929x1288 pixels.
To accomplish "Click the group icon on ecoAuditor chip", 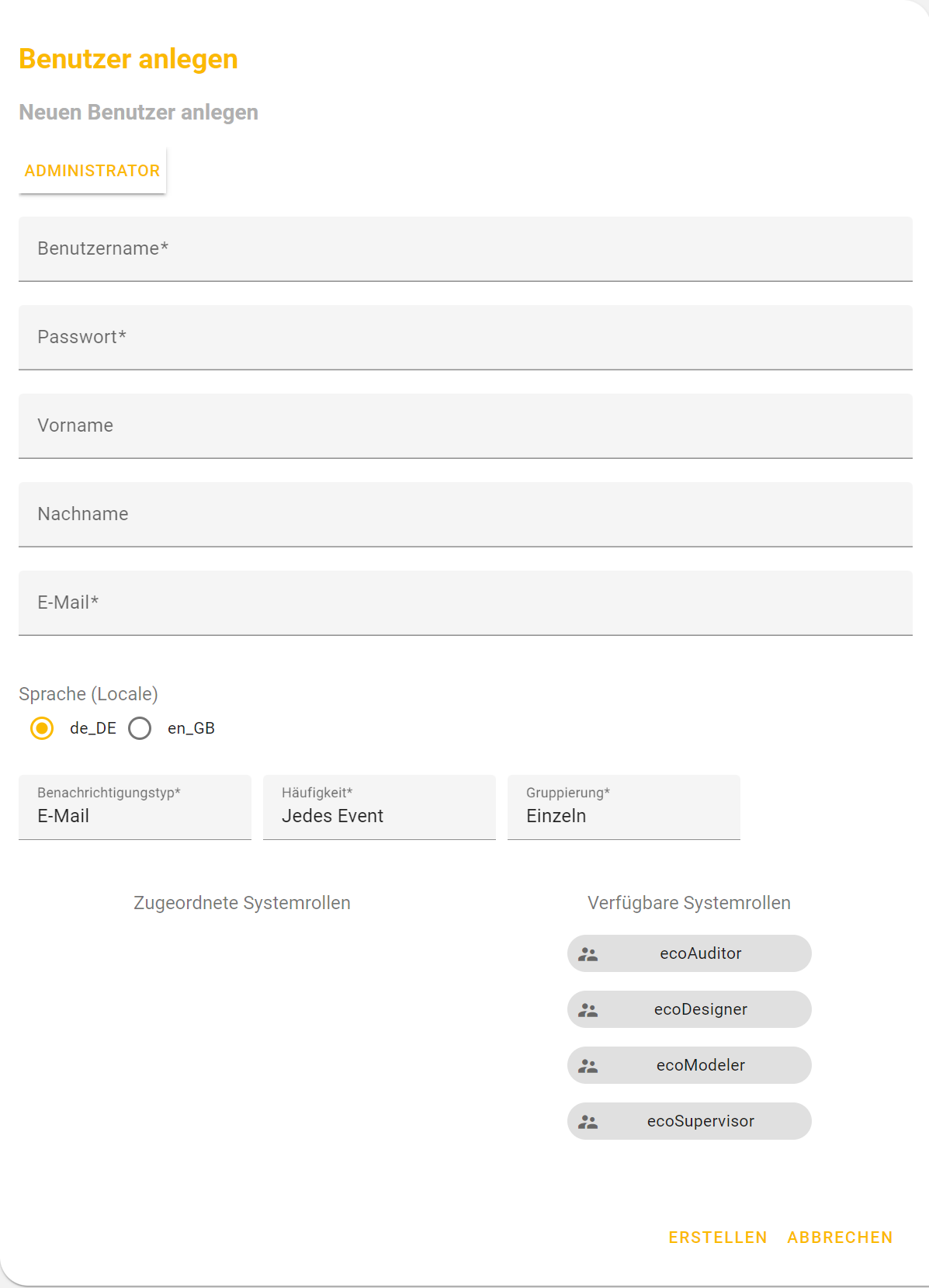I will click(588, 954).
